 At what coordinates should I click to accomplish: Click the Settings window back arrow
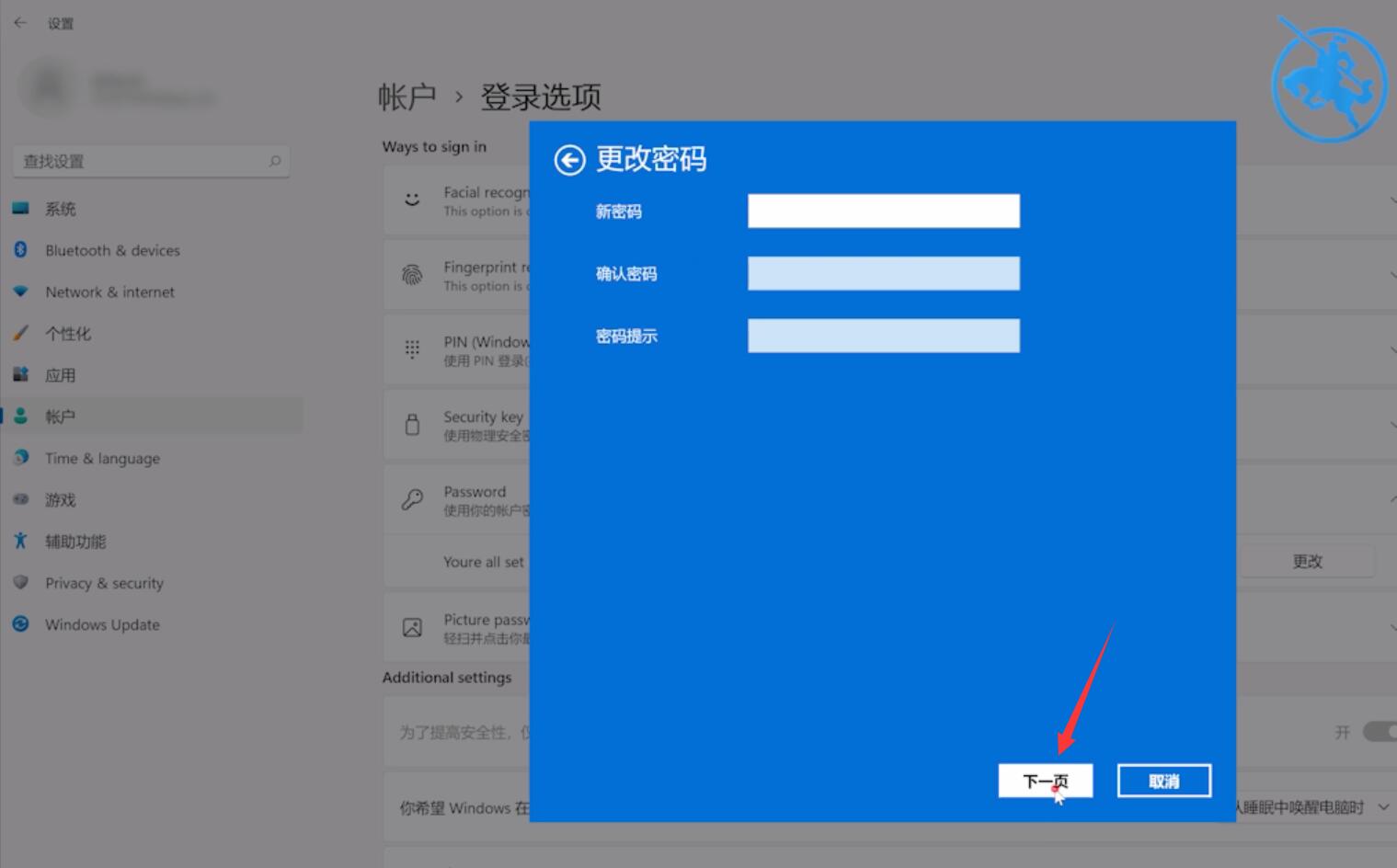20,23
